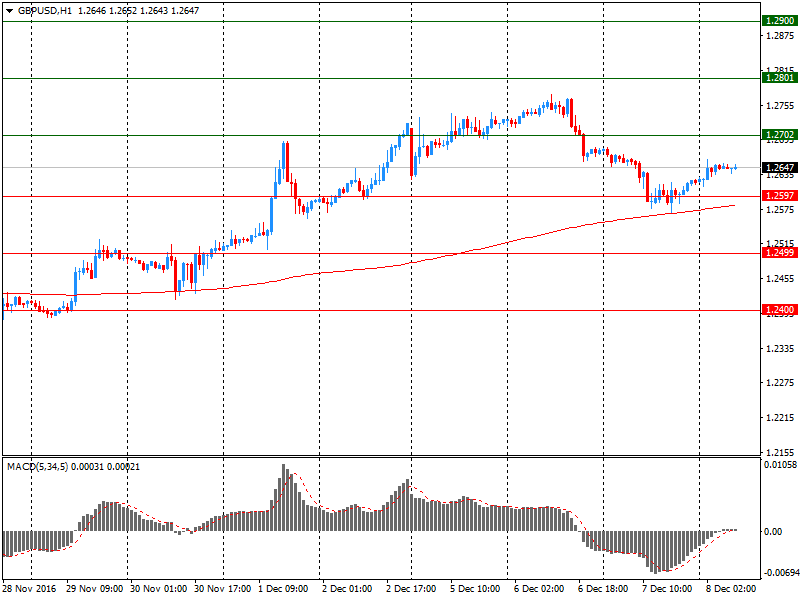Image resolution: width=800 pixels, height=600 pixels.
Task: Select the 7 Dec 10:00 time axis label
Action: (x=667, y=589)
